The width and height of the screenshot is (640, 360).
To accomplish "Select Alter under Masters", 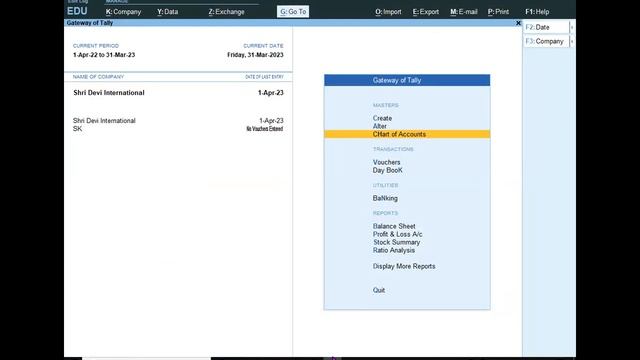I will point(379,126).
